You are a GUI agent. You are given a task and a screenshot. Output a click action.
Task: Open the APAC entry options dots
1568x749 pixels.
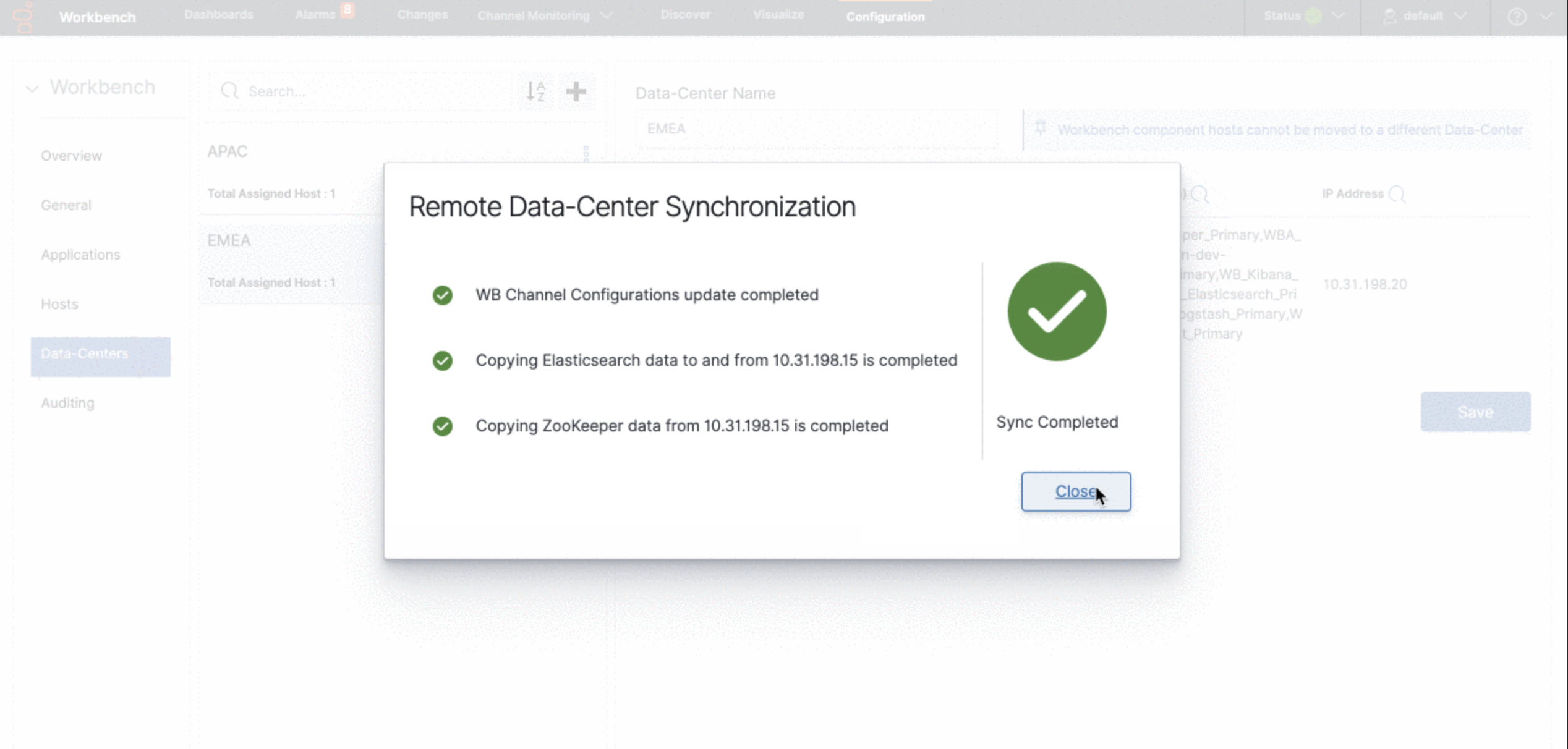pyautogui.click(x=586, y=153)
